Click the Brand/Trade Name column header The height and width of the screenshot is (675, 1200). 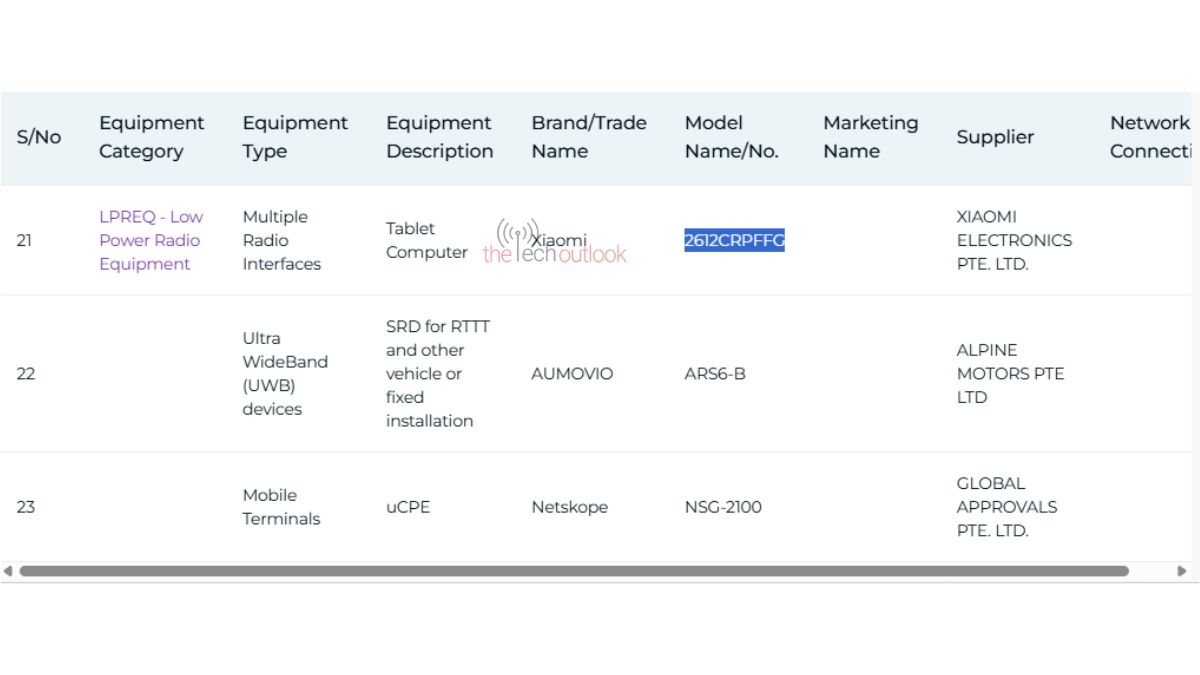pos(589,137)
